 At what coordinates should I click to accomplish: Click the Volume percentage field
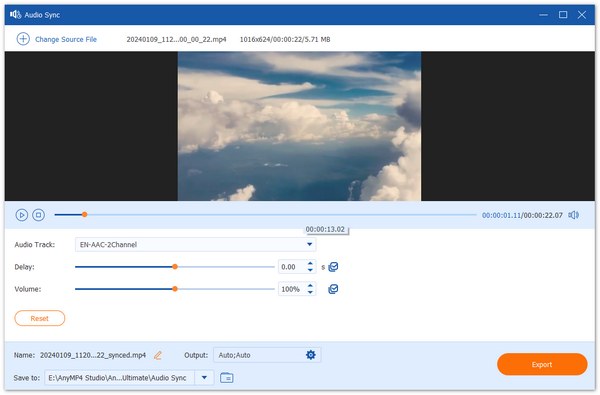point(292,289)
